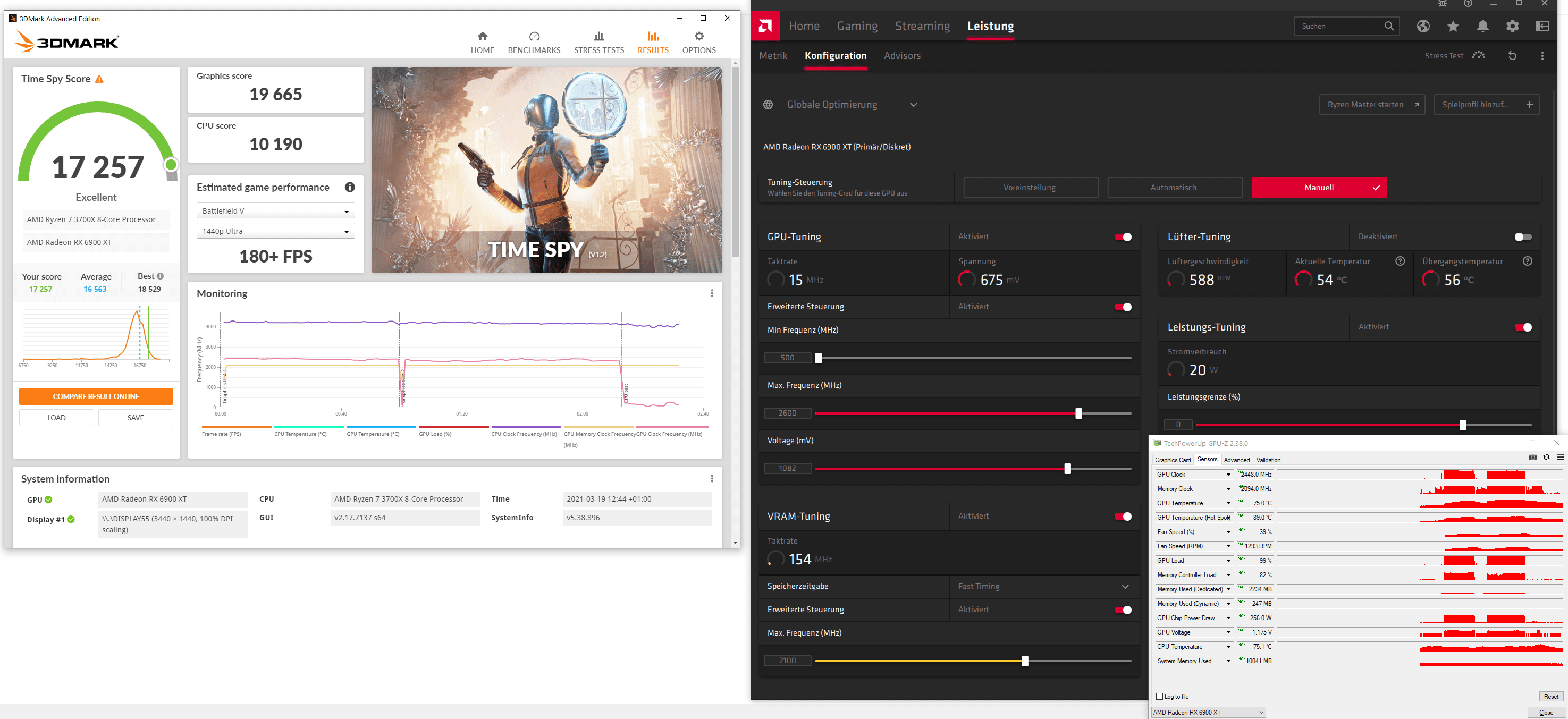Expand the Speicherzeitgabe Fast Timing dropdown
The image size is (1568, 719).
pos(1124,587)
